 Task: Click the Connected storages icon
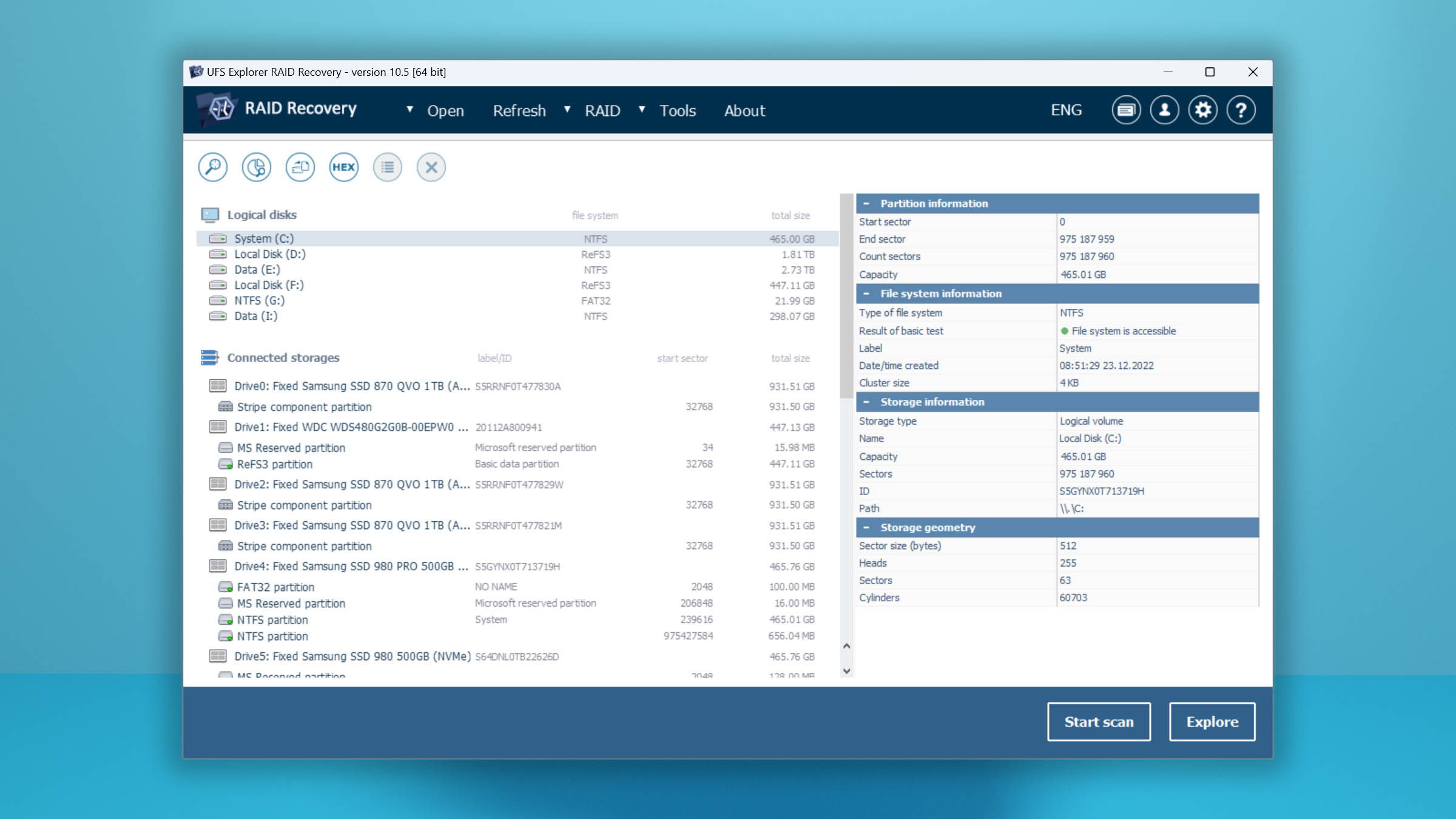tap(210, 357)
